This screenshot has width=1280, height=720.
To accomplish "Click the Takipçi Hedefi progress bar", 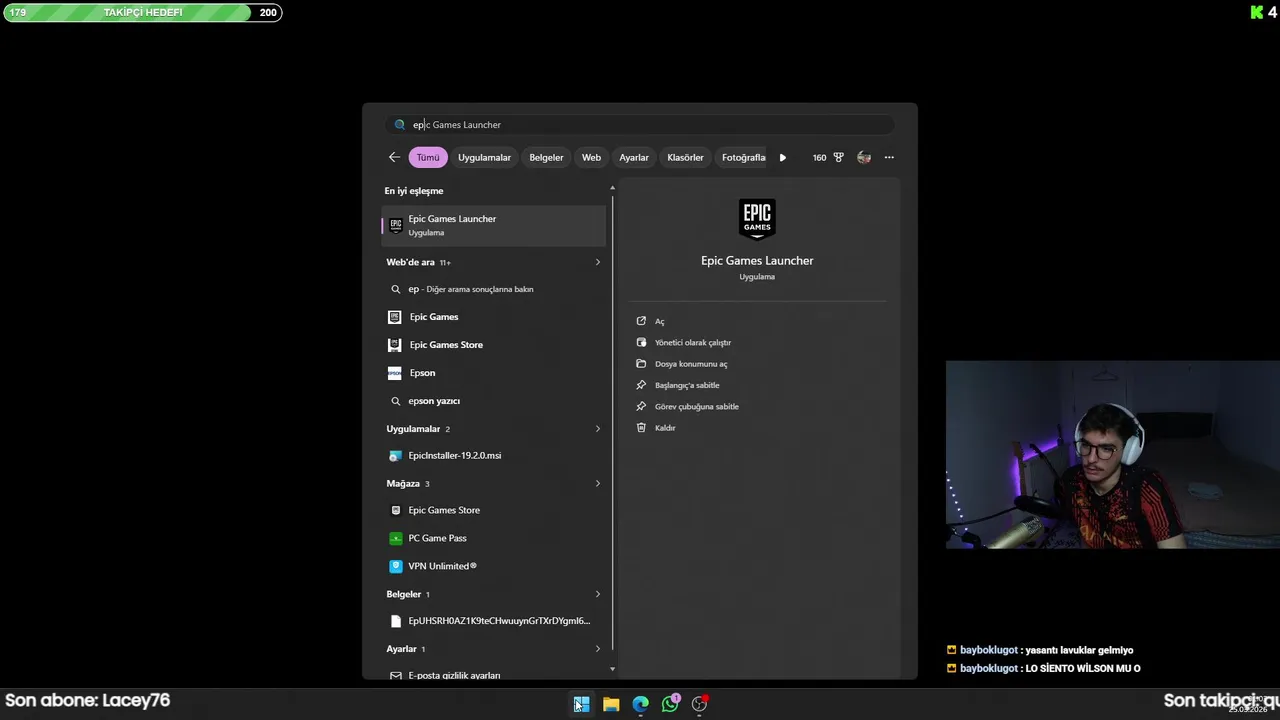I will click(142, 13).
